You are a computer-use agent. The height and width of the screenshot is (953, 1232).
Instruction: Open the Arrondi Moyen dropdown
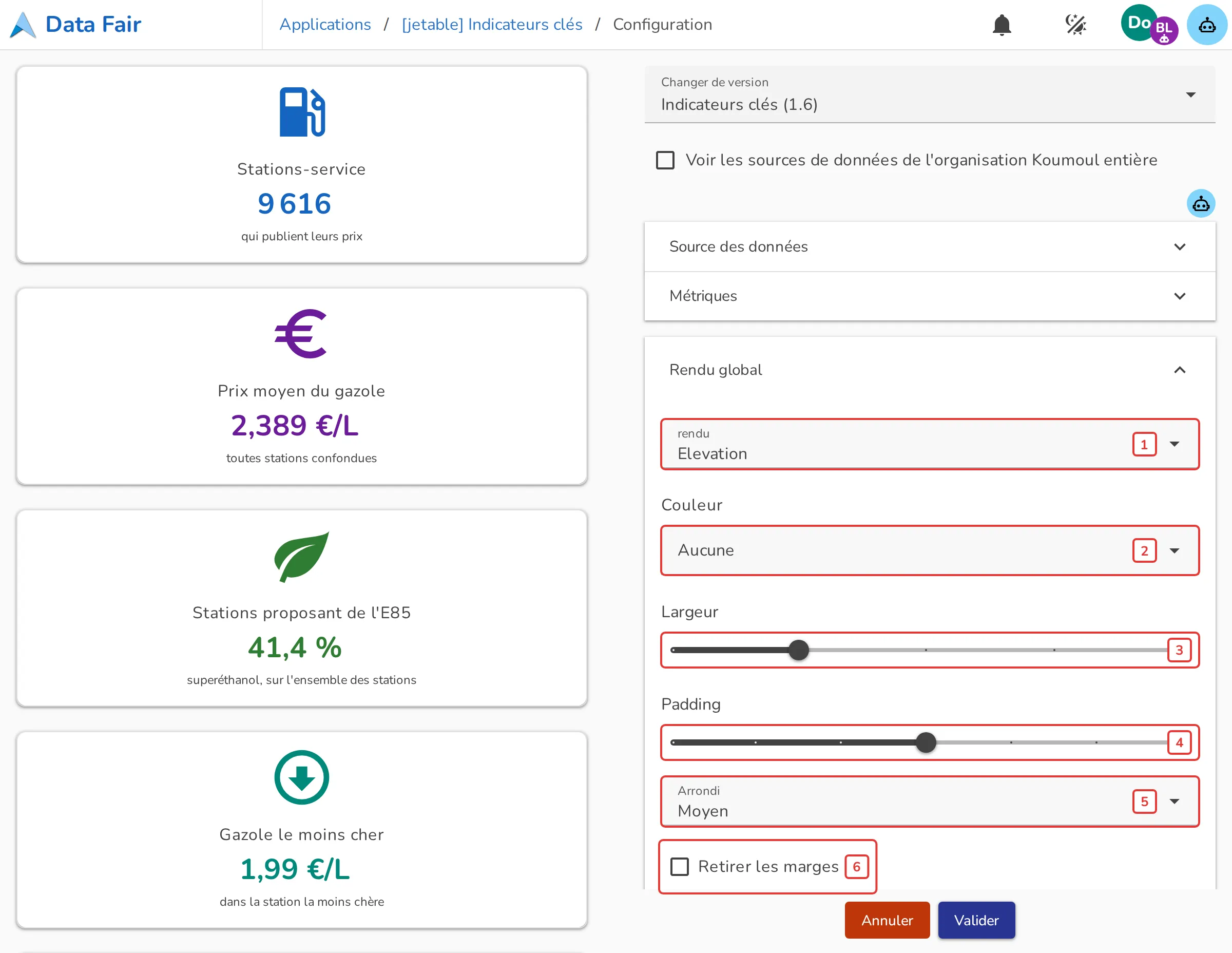click(929, 801)
